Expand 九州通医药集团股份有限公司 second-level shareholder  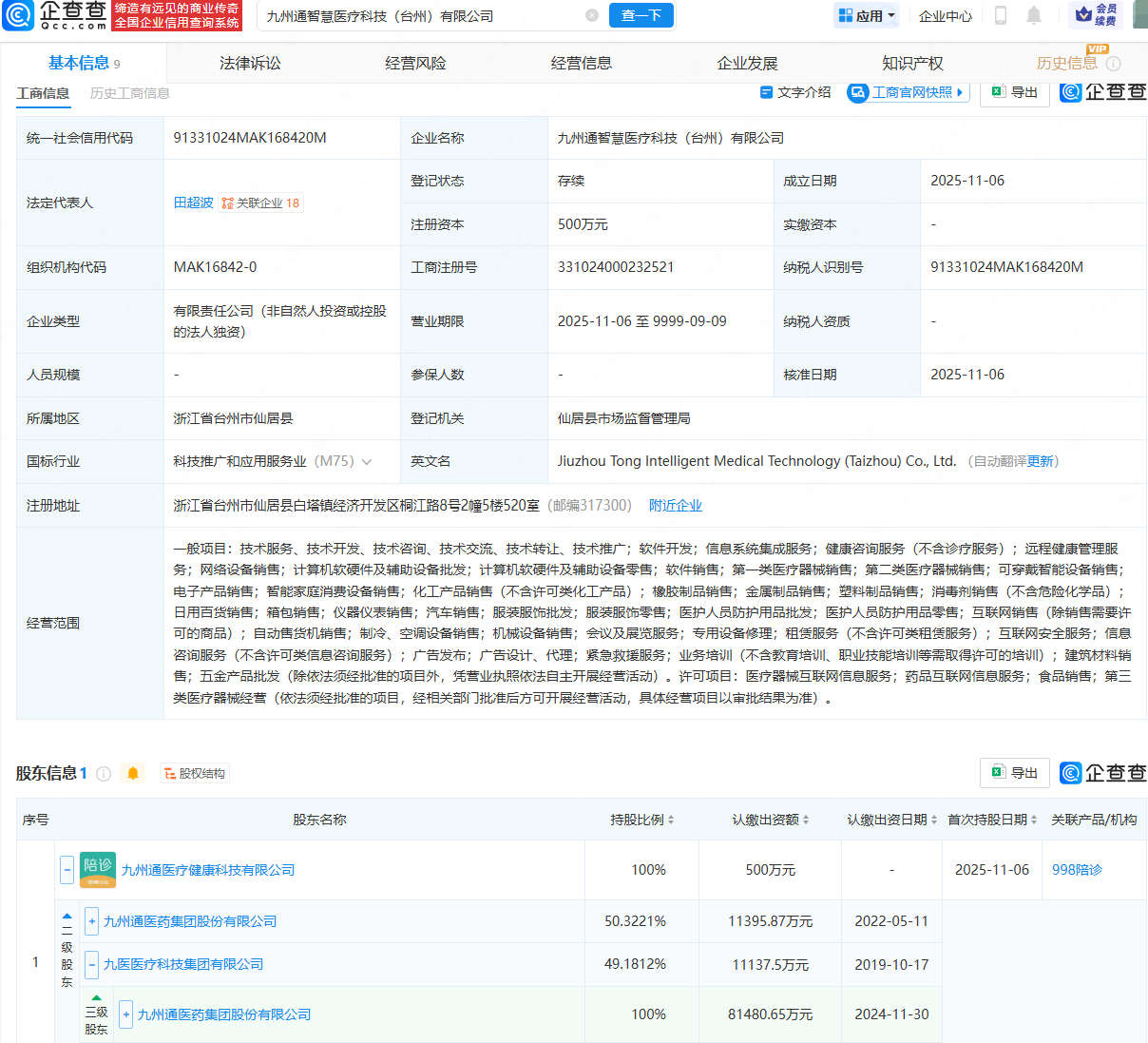click(91, 919)
